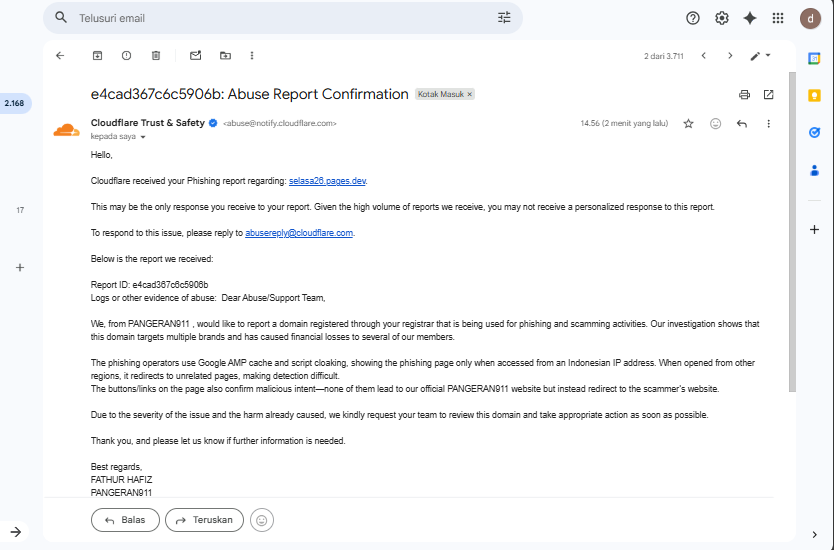This screenshot has width=834, height=550.
Task: Open email in new window
Action: point(768,95)
